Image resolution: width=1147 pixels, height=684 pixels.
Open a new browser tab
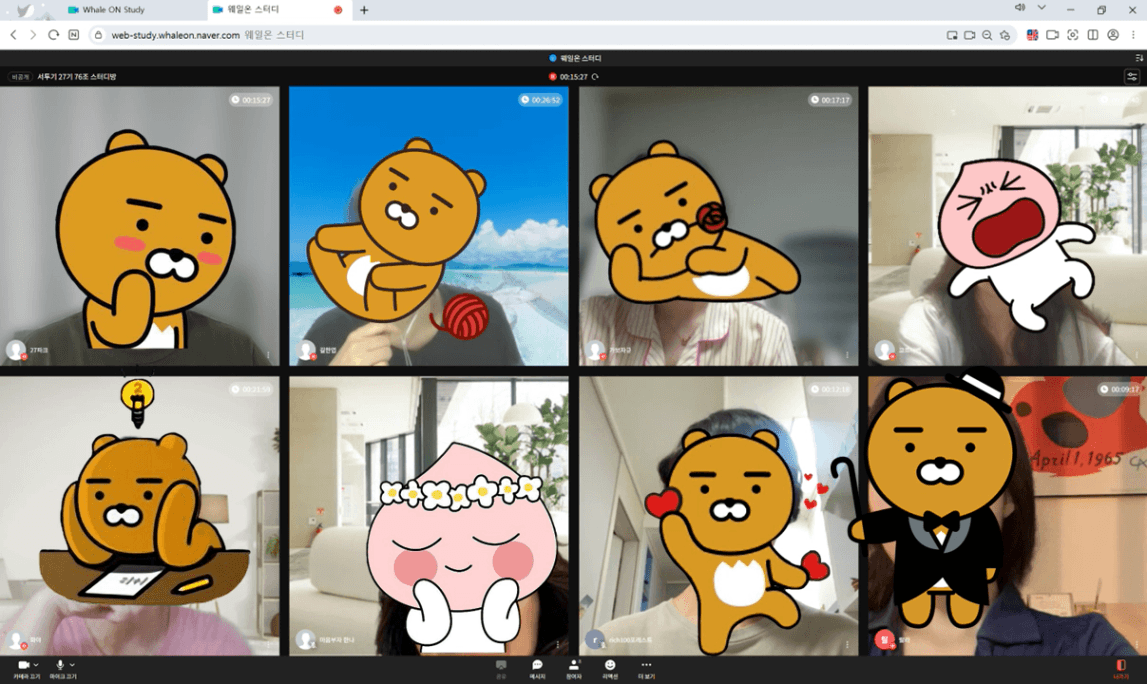tap(364, 10)
